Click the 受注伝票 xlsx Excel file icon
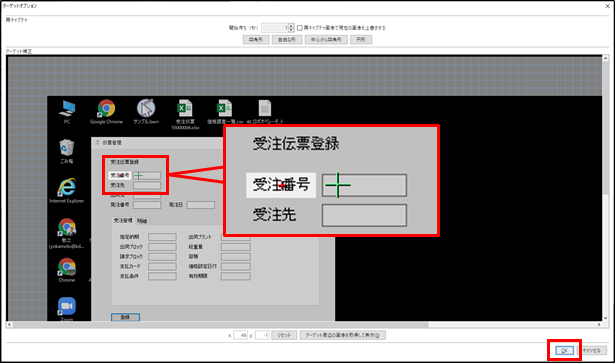The image size is (615, 363). tap(185, 109)
